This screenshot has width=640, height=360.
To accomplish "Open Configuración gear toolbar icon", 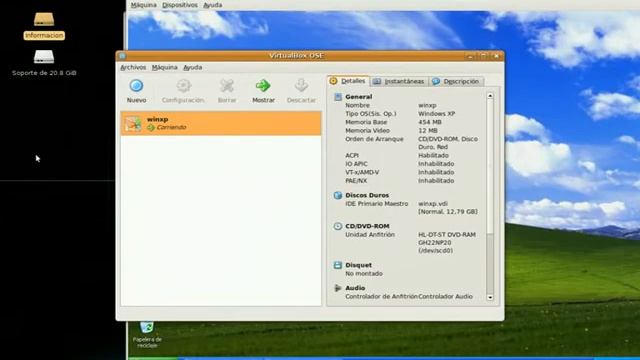I will (183, 86).
